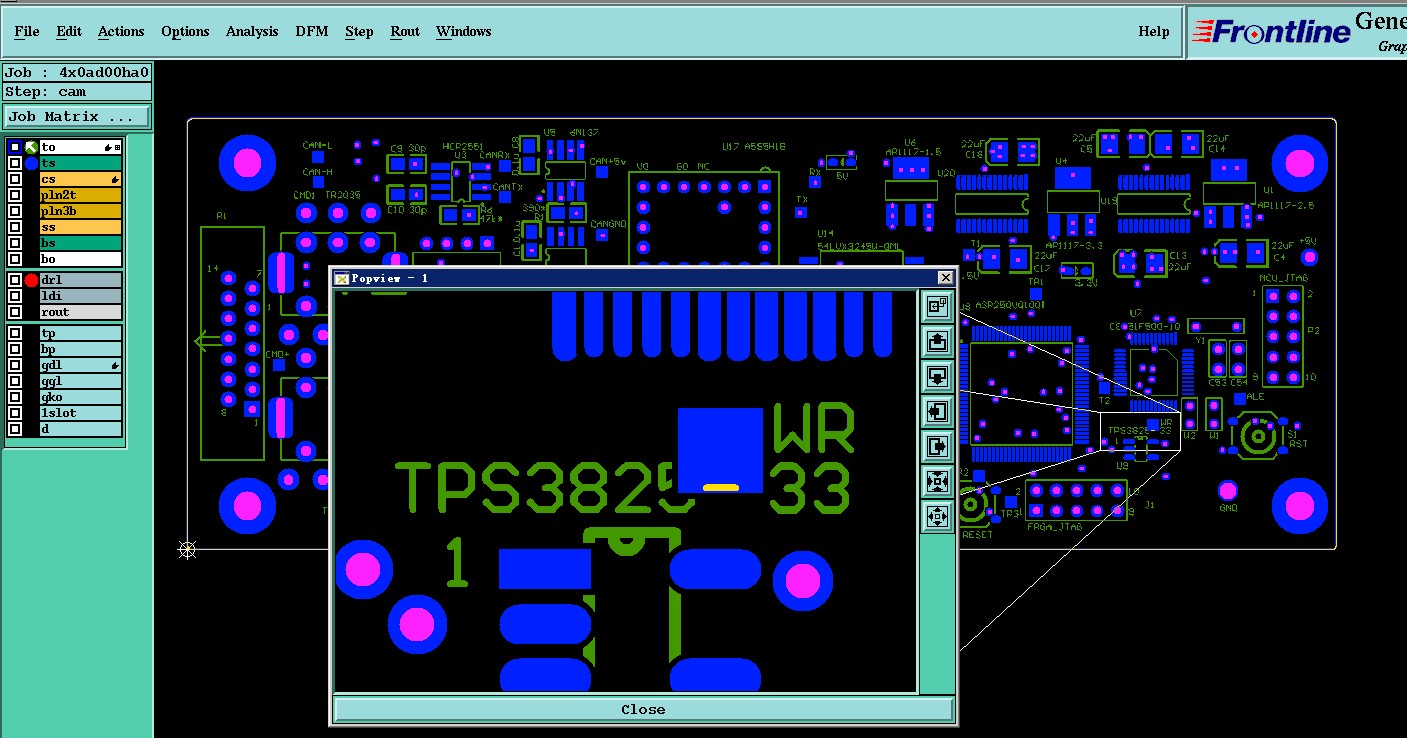This screenshot has height=738, width=1407.
Task: Click the Popview pan right icon
Action: [x=937, y=446]
